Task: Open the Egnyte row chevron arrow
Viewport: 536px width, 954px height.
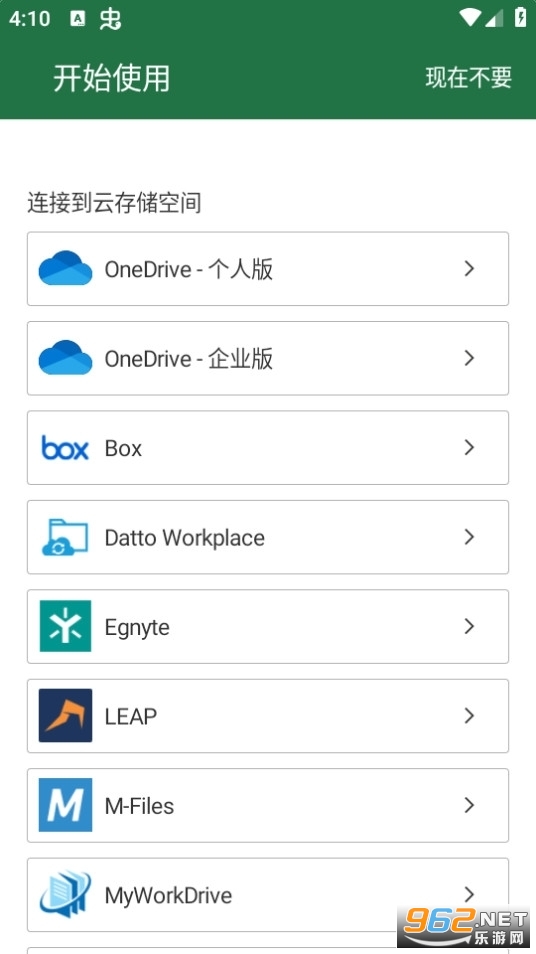Action: pos(469,626)
